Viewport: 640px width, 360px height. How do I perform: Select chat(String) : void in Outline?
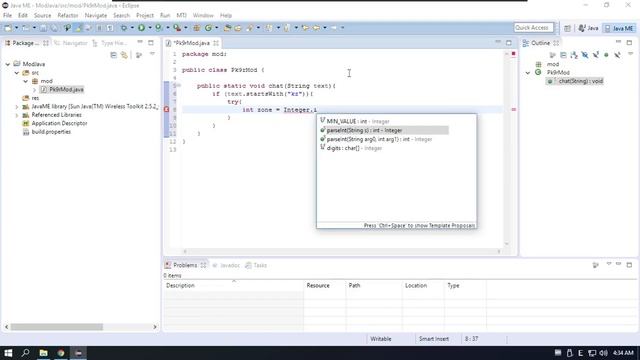[575, 81]
